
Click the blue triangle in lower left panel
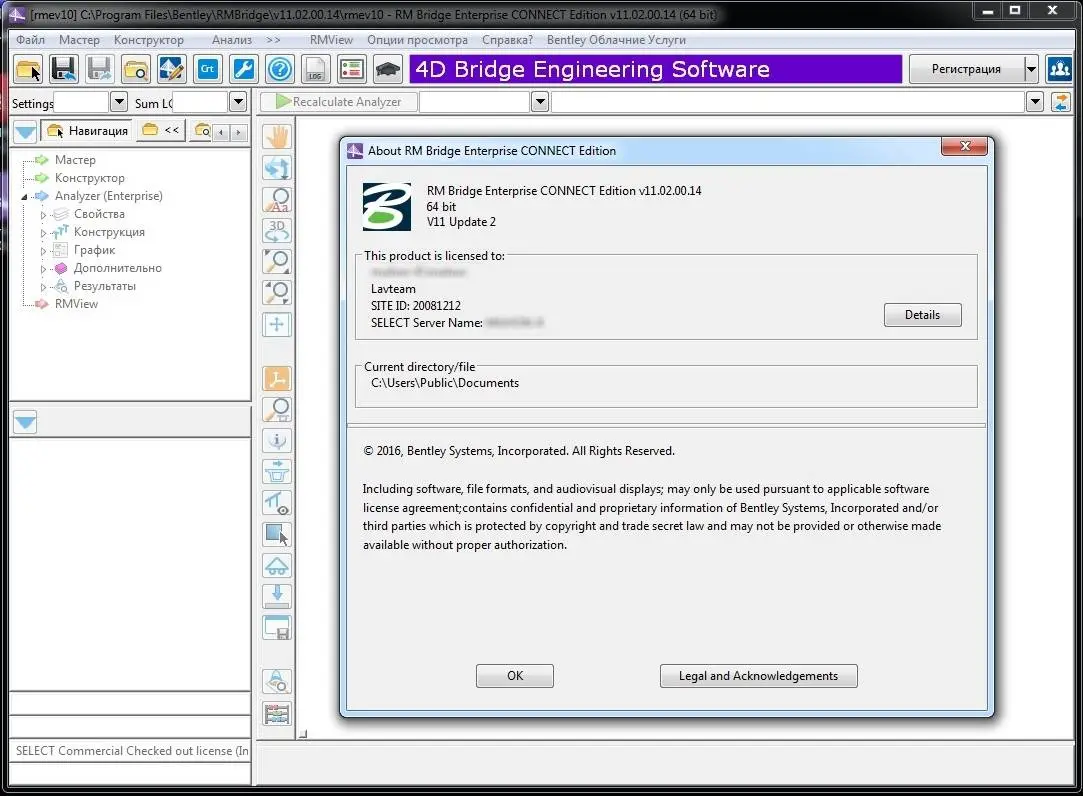[x=25, y=421]
